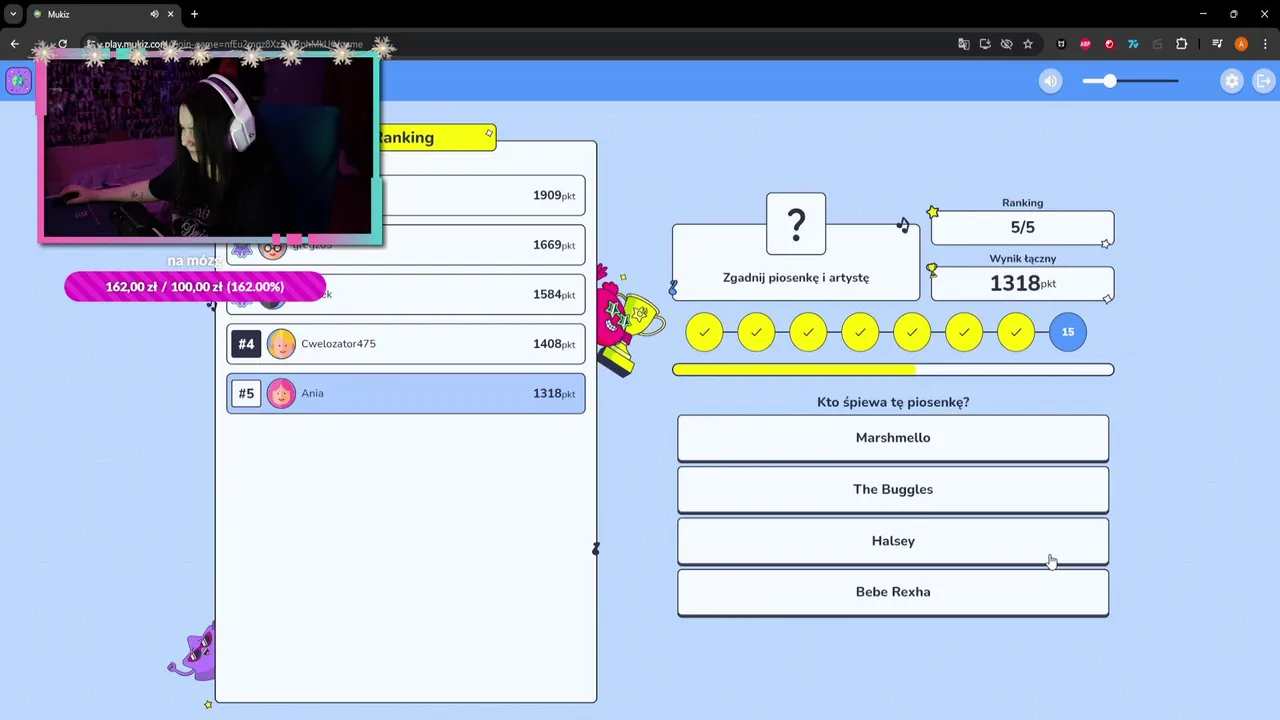Click Cwelozator475's blonde avatar
The width and height of the screenshot is (1280, 720).
281,344
